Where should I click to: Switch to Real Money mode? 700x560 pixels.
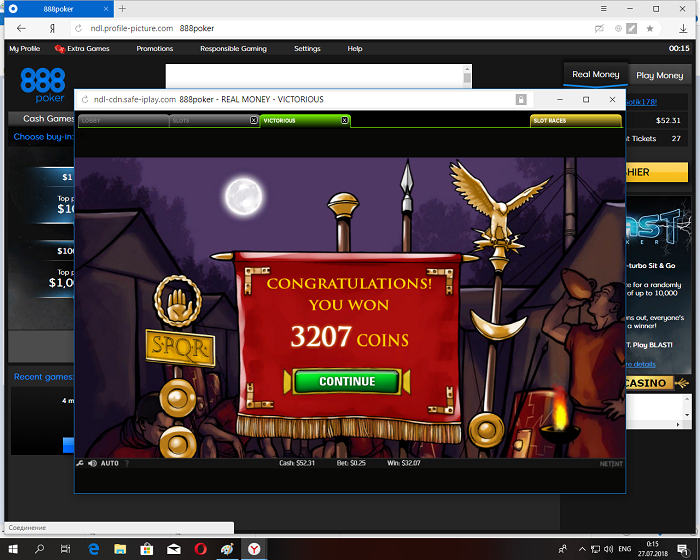(x=596, y=75)
